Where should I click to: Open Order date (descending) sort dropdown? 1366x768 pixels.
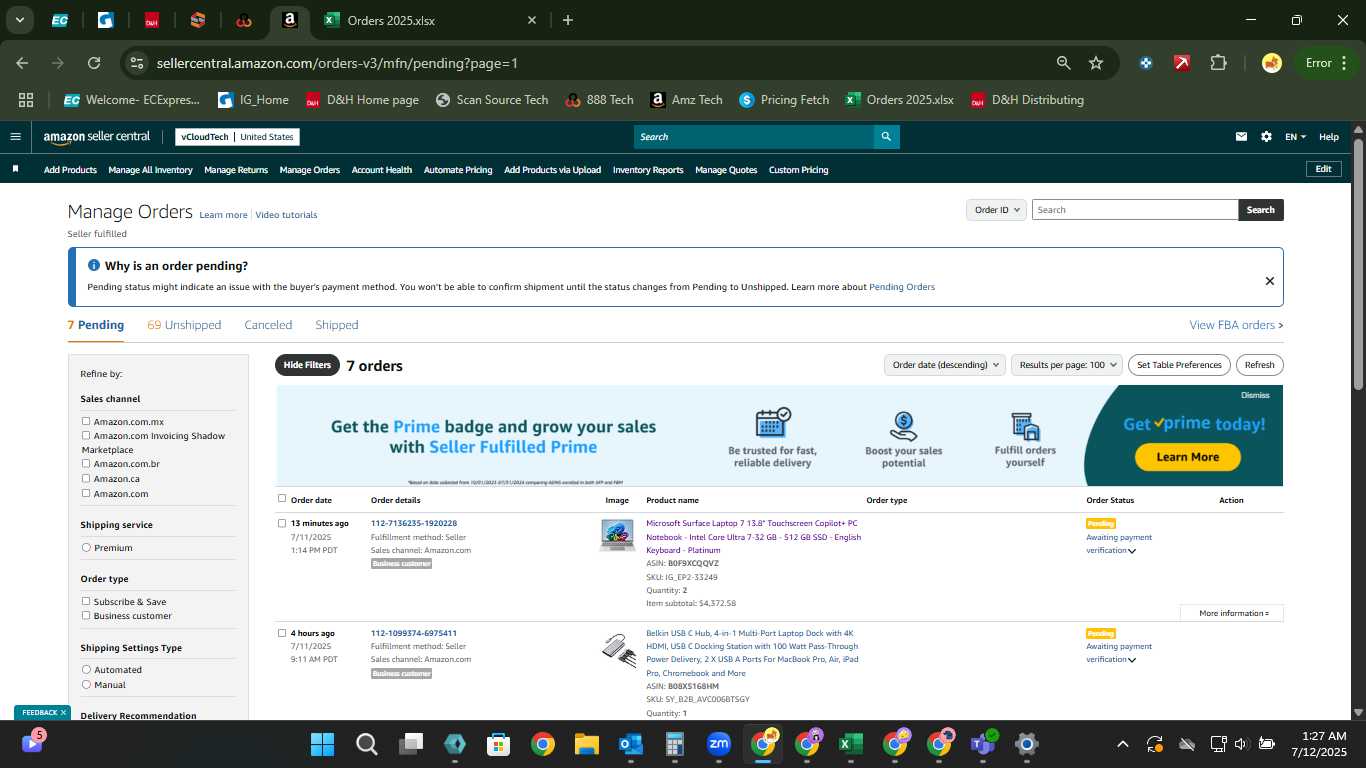click(944, 365)
